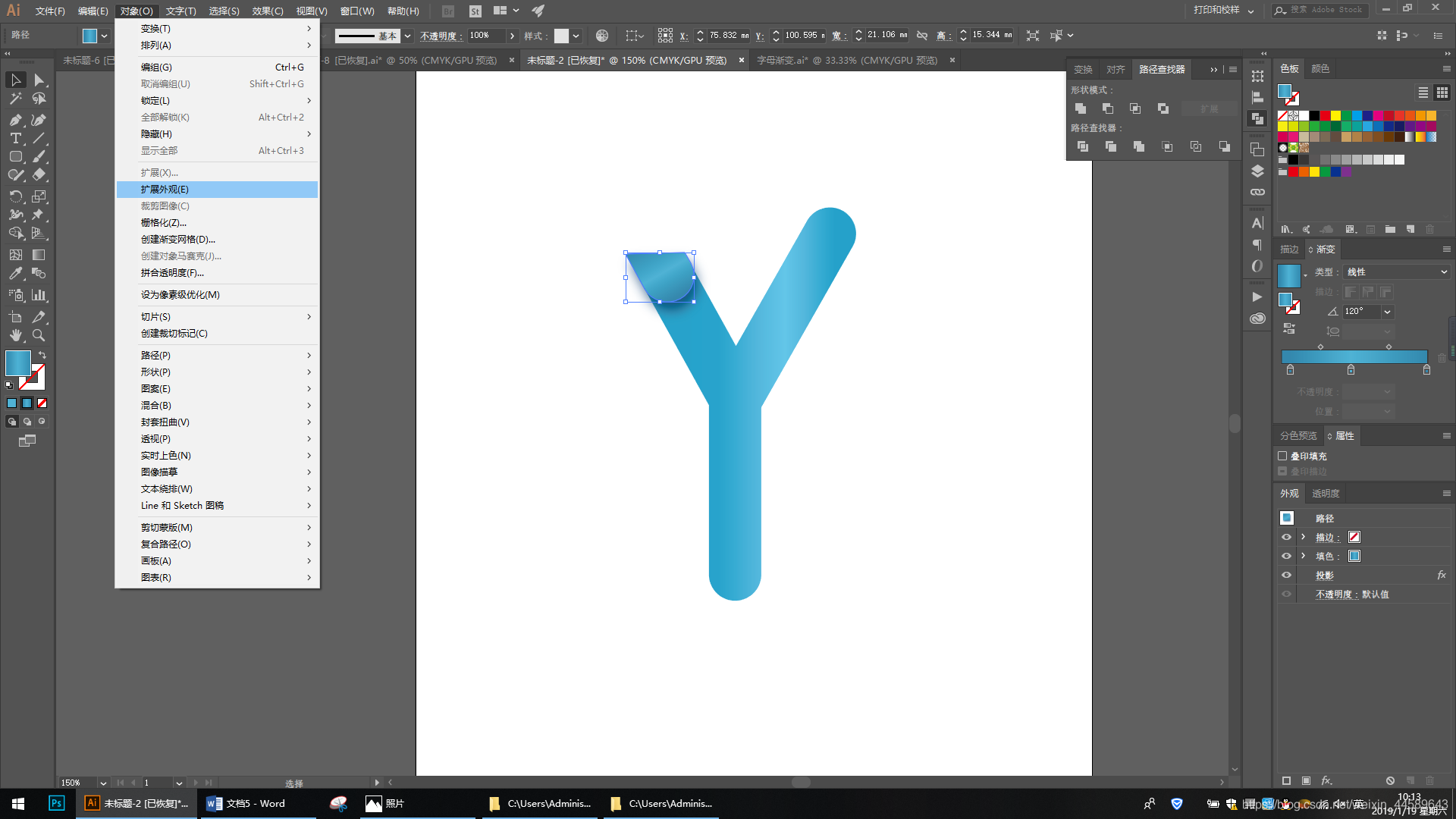The width and height of the screenshot is (1456, 819).
Task: Click the Unite shape mode icon
Action: click(x=1081, y=108)
